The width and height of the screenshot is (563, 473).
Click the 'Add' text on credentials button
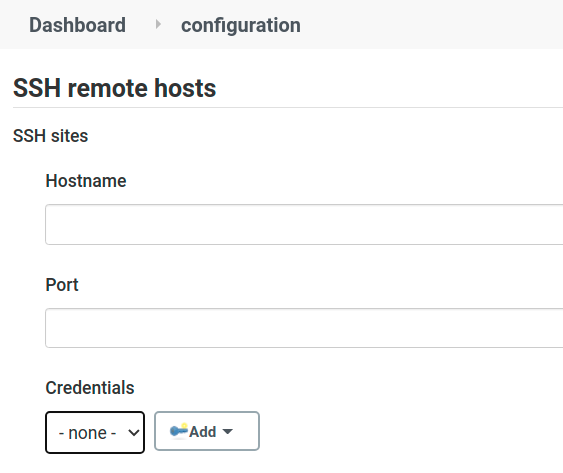point(203,432)
